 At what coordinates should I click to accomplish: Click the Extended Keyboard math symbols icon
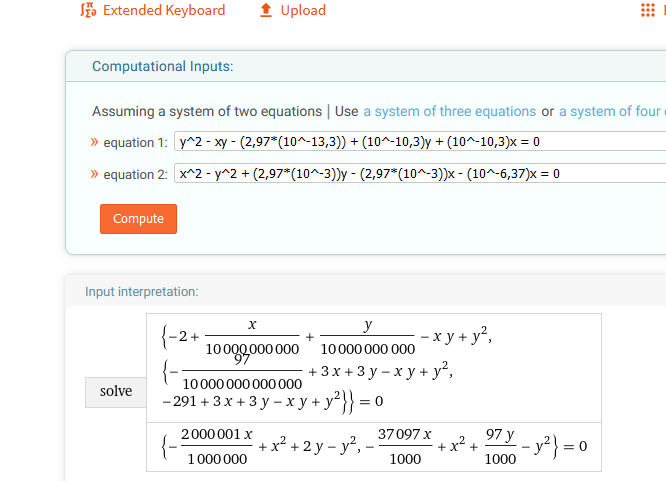pos(87,10)
